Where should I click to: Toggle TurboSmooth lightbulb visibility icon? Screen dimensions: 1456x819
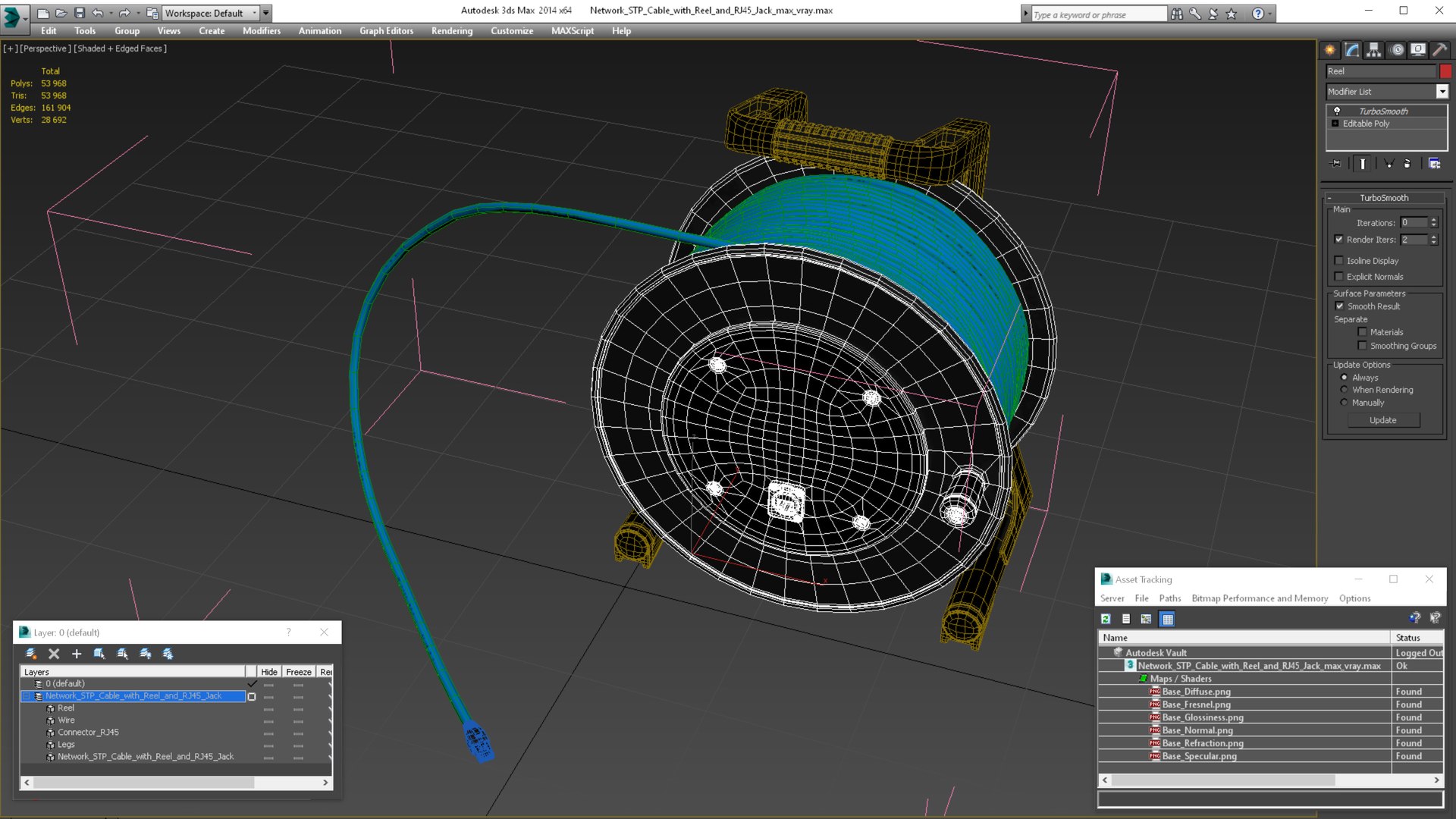coord(1337,111)
